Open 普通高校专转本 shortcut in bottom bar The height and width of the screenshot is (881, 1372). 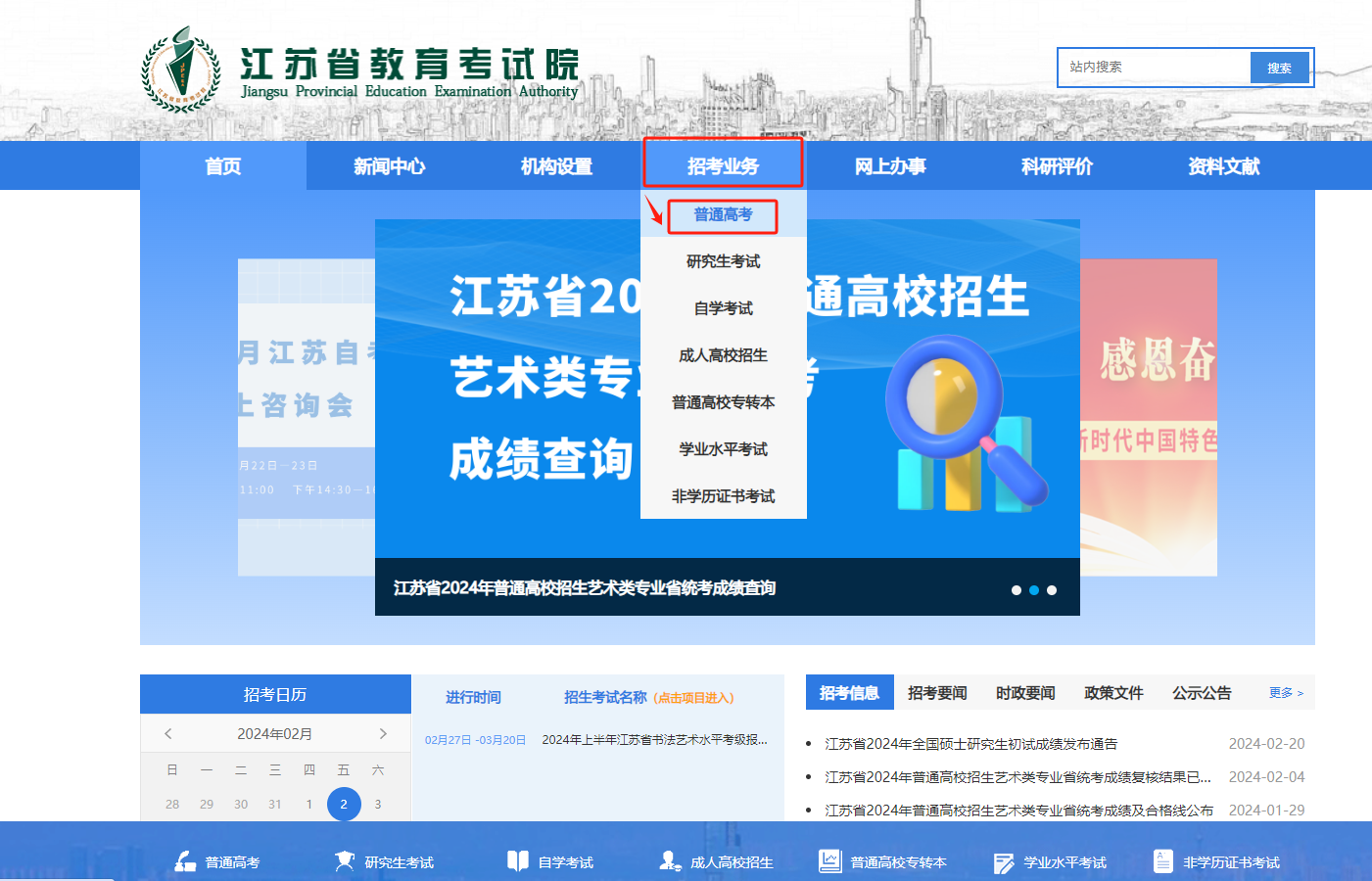[x=883, y=861]
